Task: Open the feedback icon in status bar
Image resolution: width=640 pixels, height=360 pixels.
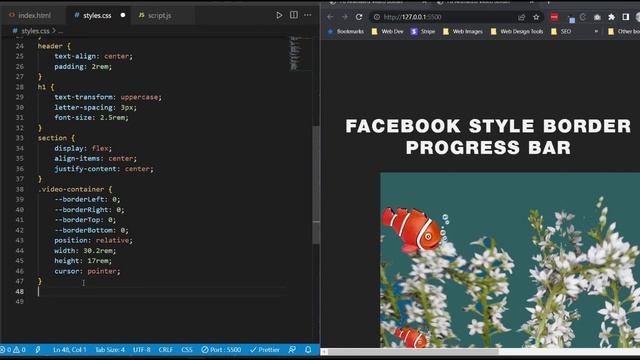Action: pos(292,350)
